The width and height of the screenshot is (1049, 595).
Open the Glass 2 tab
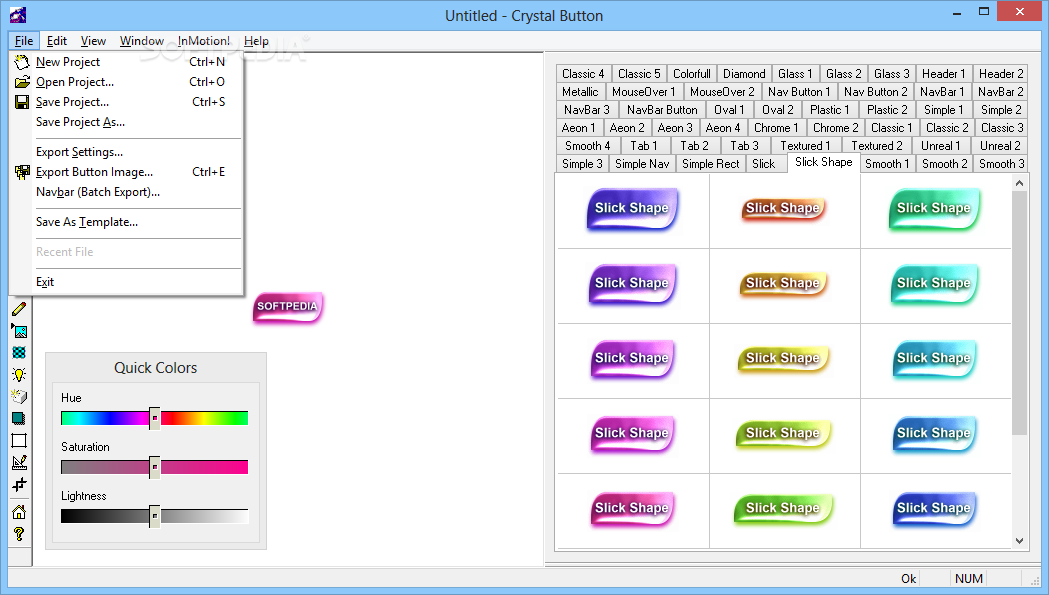[x=843, y=74]
